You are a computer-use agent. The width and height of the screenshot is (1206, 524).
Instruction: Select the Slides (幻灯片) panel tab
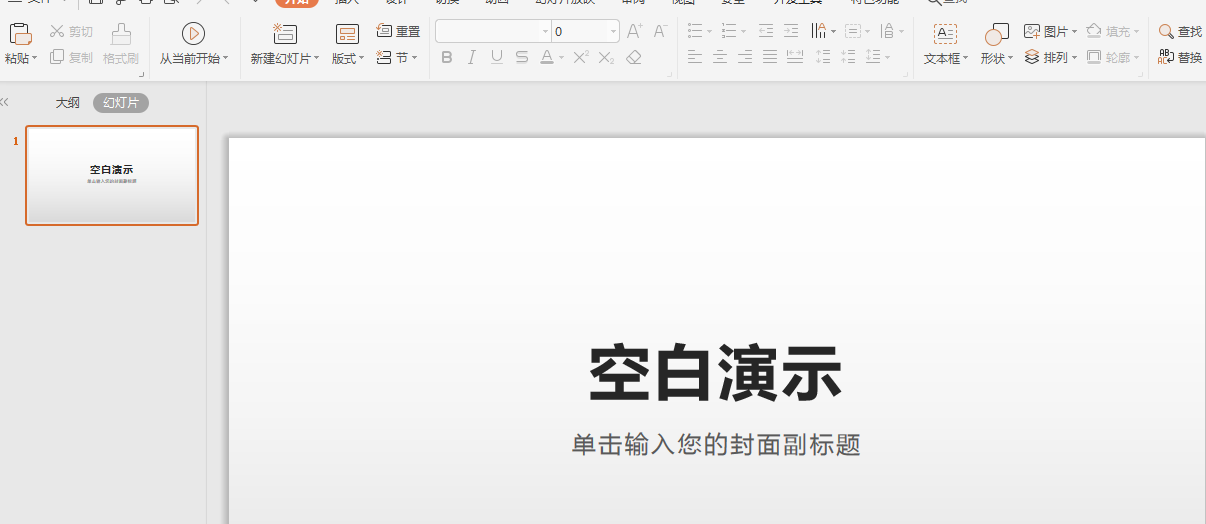pyautogui.click(x=121, y=102)
